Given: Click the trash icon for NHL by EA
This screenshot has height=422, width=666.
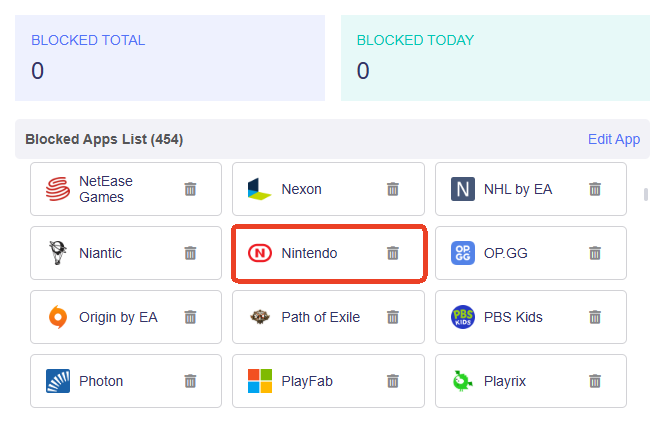Looking at the screenshot, I should [595, 189].
